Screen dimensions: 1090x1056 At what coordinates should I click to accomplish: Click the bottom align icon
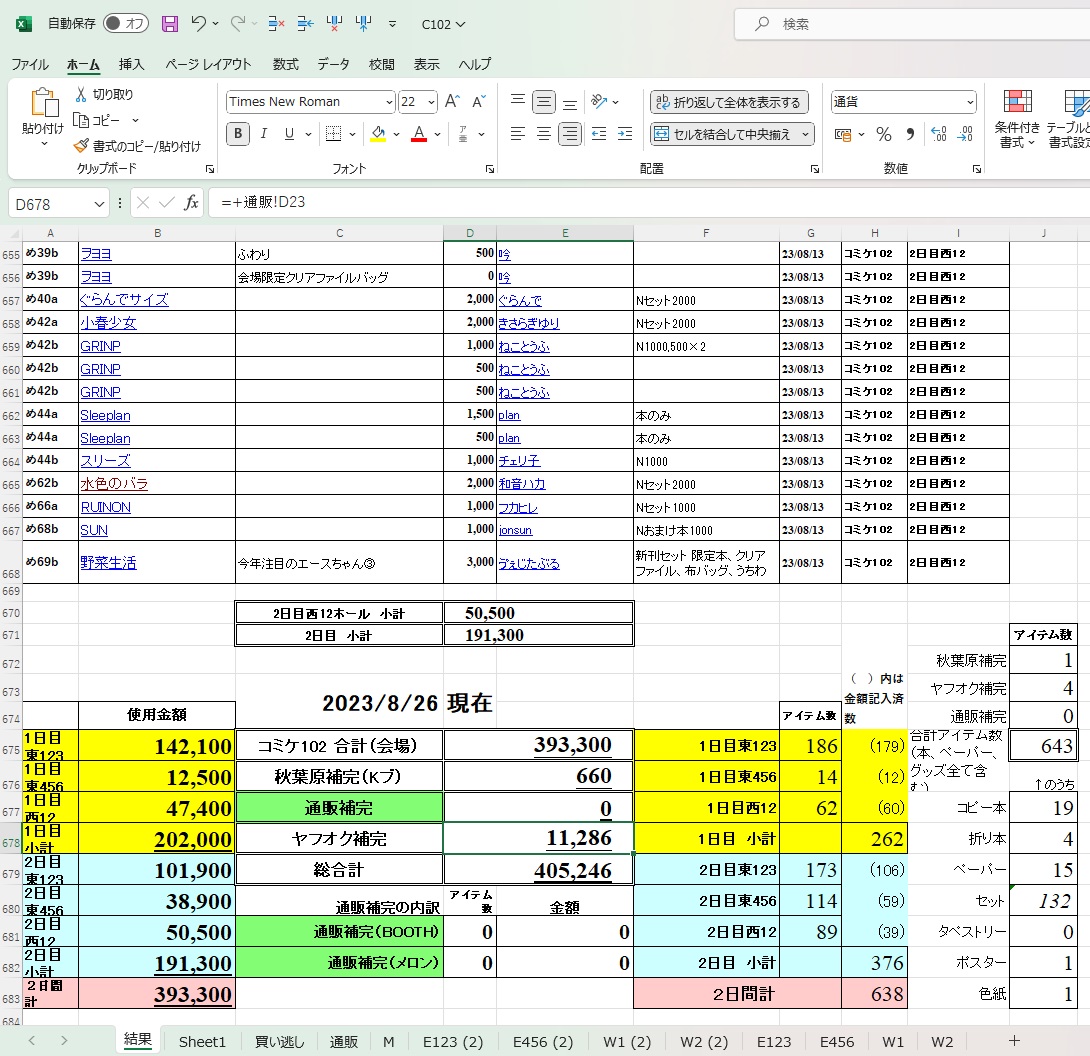coord(570,102)
